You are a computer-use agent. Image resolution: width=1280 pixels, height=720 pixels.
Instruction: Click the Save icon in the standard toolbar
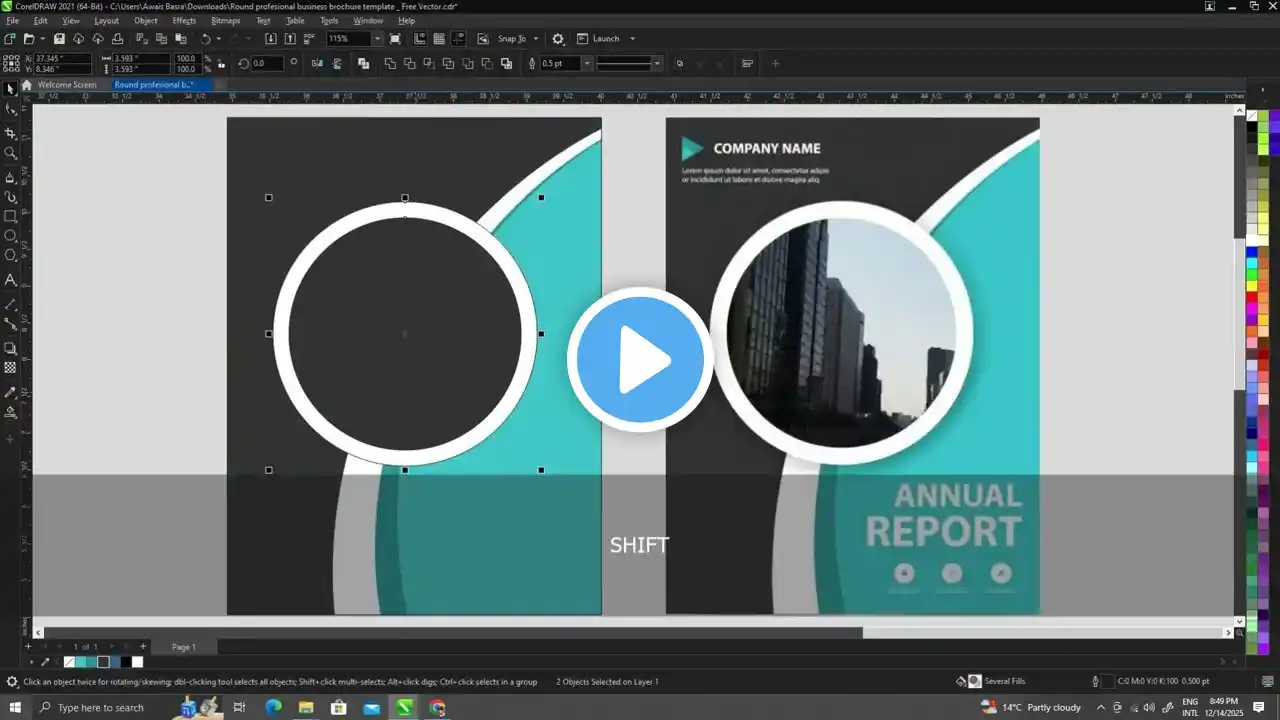[59, 39]
